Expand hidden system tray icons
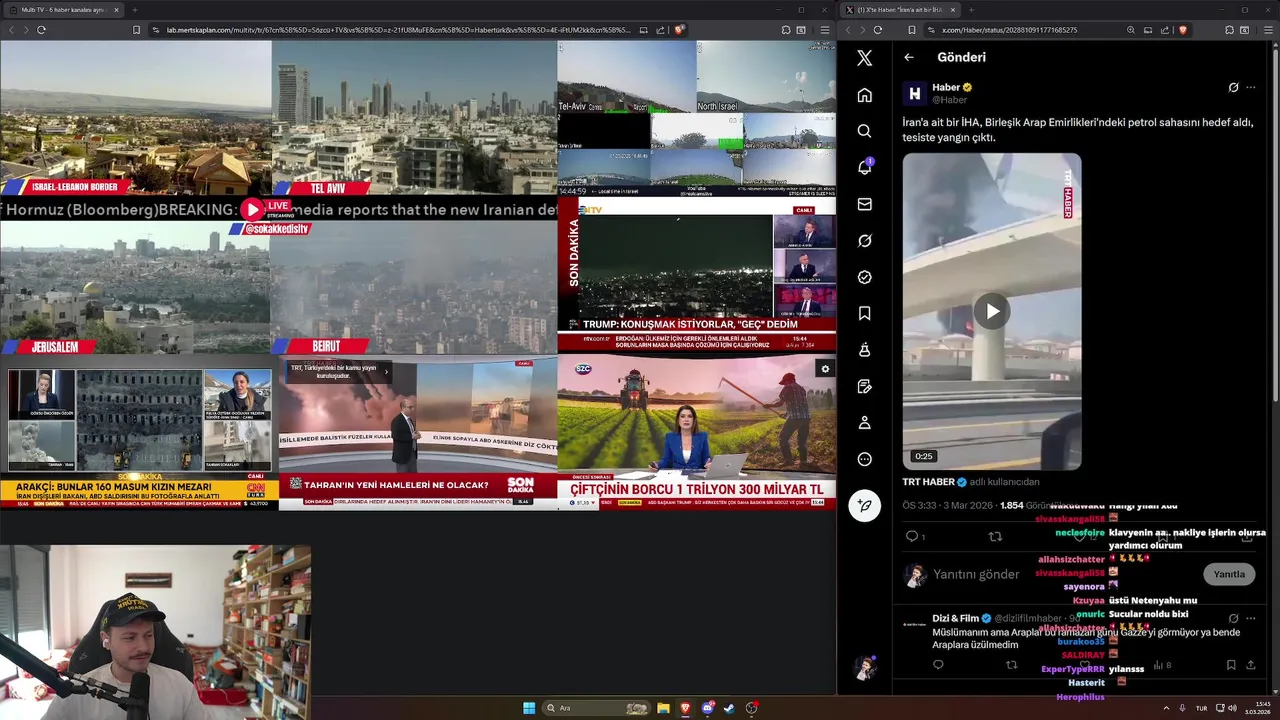 1166,708
